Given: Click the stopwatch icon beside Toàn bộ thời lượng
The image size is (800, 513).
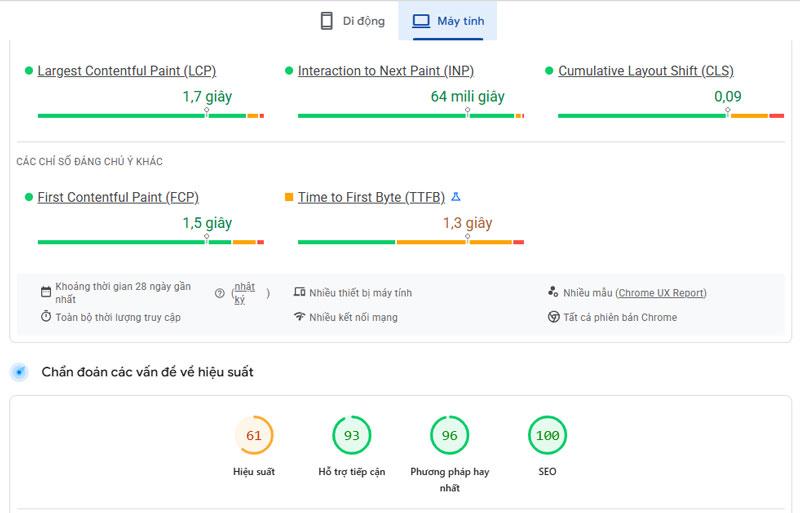Looking at the screenshot, I should coord(46,316).
